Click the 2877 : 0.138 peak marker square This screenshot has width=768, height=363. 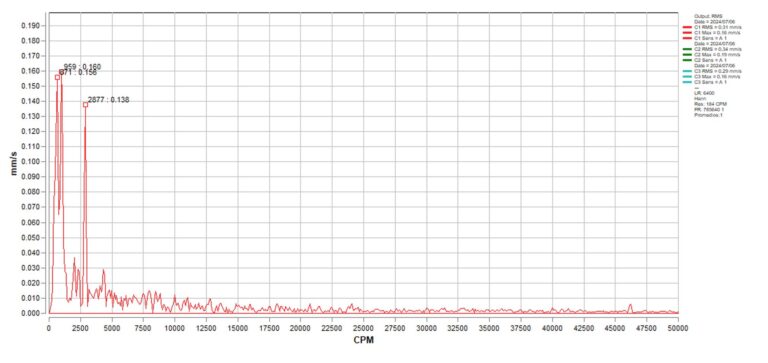point(86,105)
